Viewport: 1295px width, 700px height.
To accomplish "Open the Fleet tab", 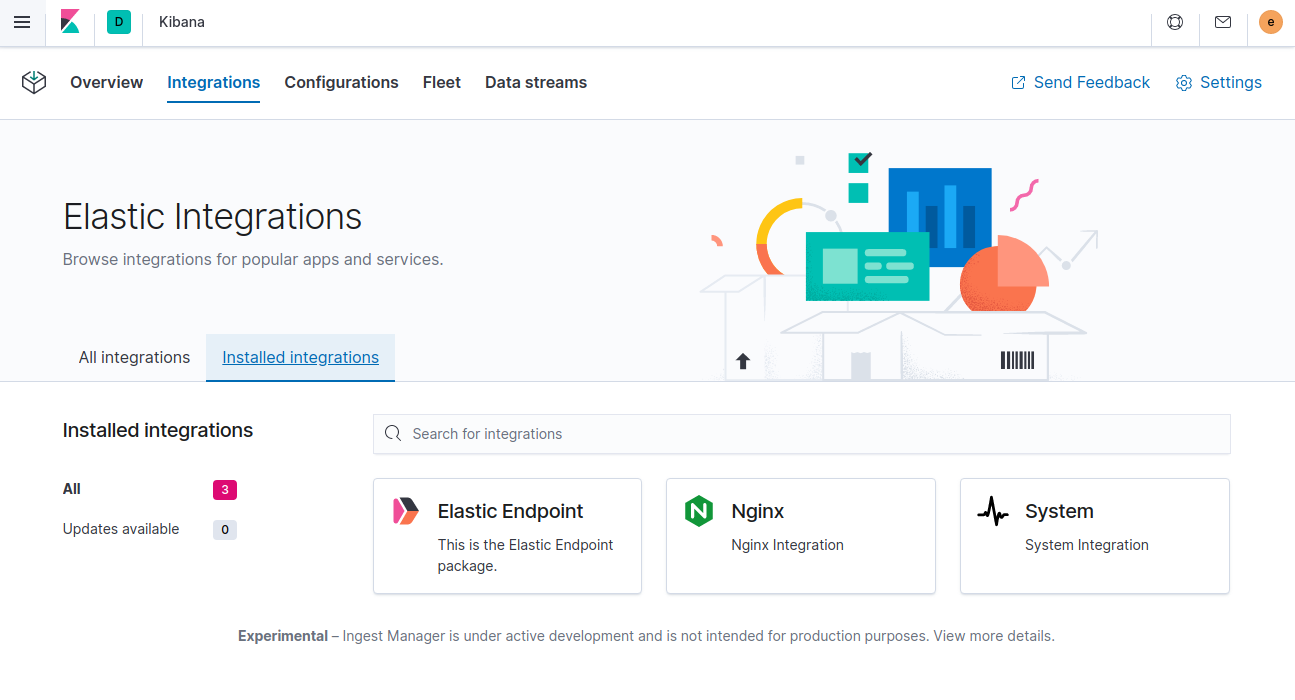I will [442, 83].
